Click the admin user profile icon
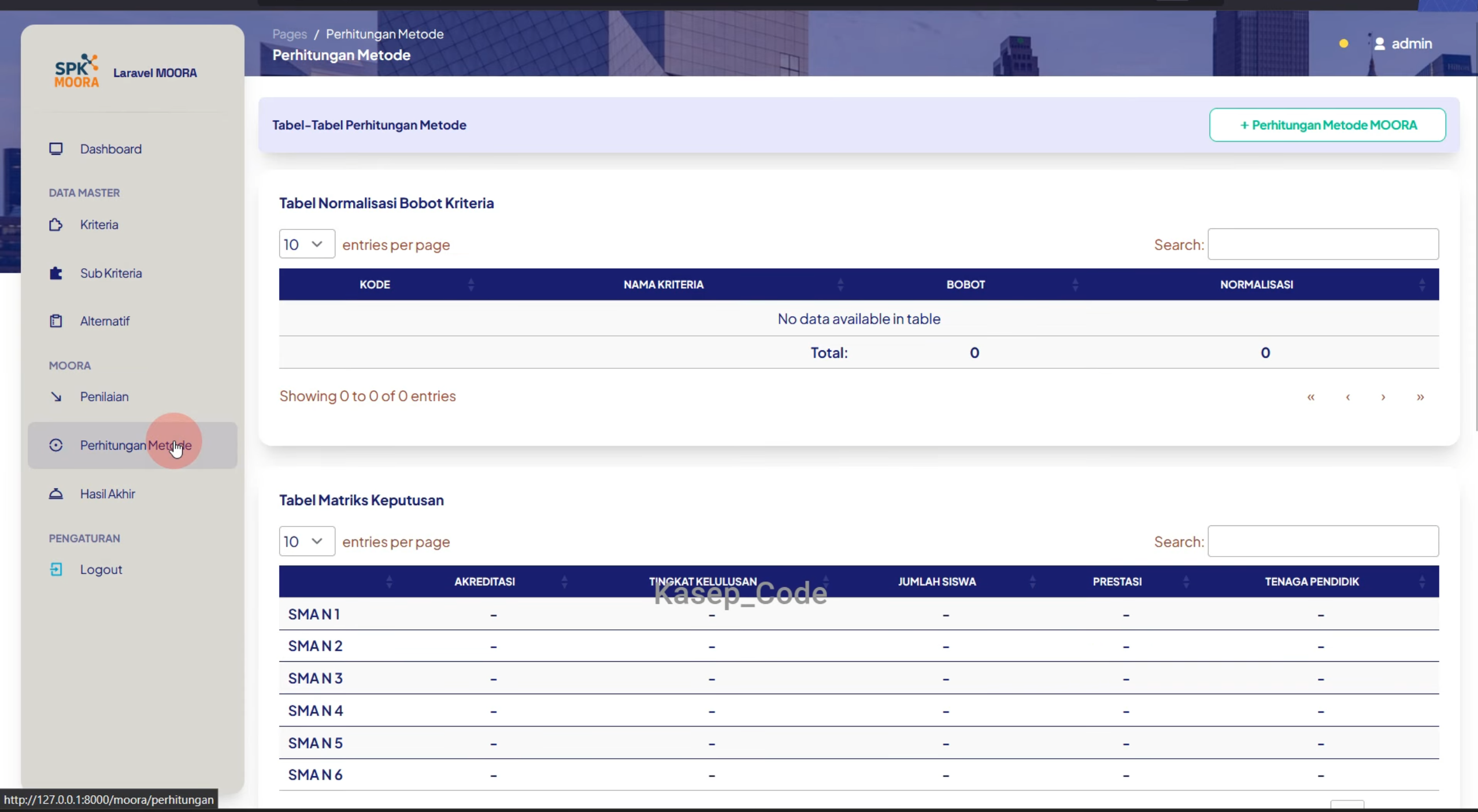Viewport: 1478px width, 812px height. click(1380, 43)
